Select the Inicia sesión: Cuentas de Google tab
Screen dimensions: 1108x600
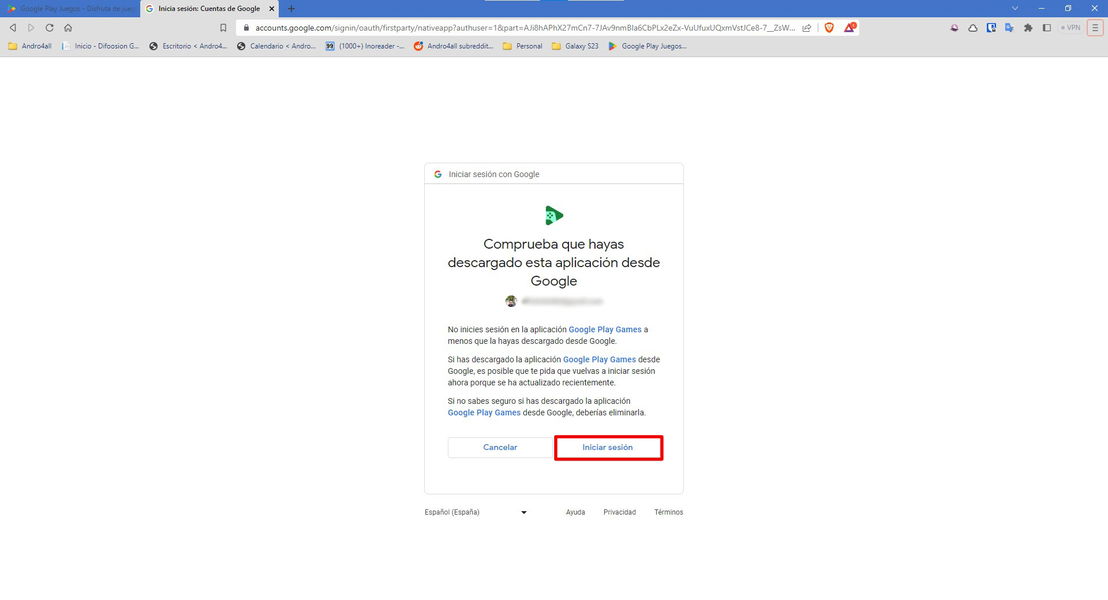[x=209, y=8]
